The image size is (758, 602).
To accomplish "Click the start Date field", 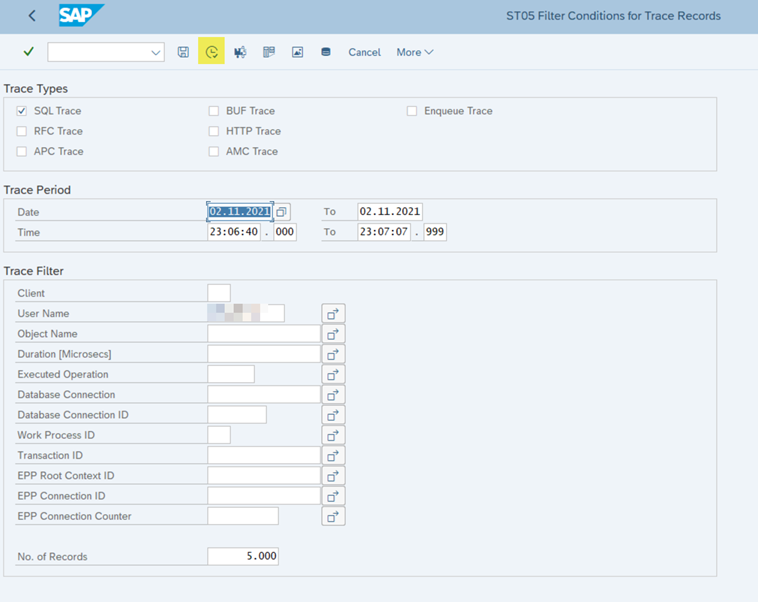I will click(240, 212).
